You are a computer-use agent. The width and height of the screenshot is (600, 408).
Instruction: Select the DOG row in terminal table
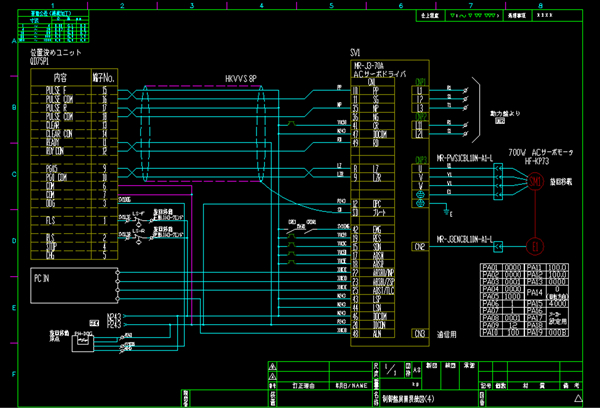[74, 204]
